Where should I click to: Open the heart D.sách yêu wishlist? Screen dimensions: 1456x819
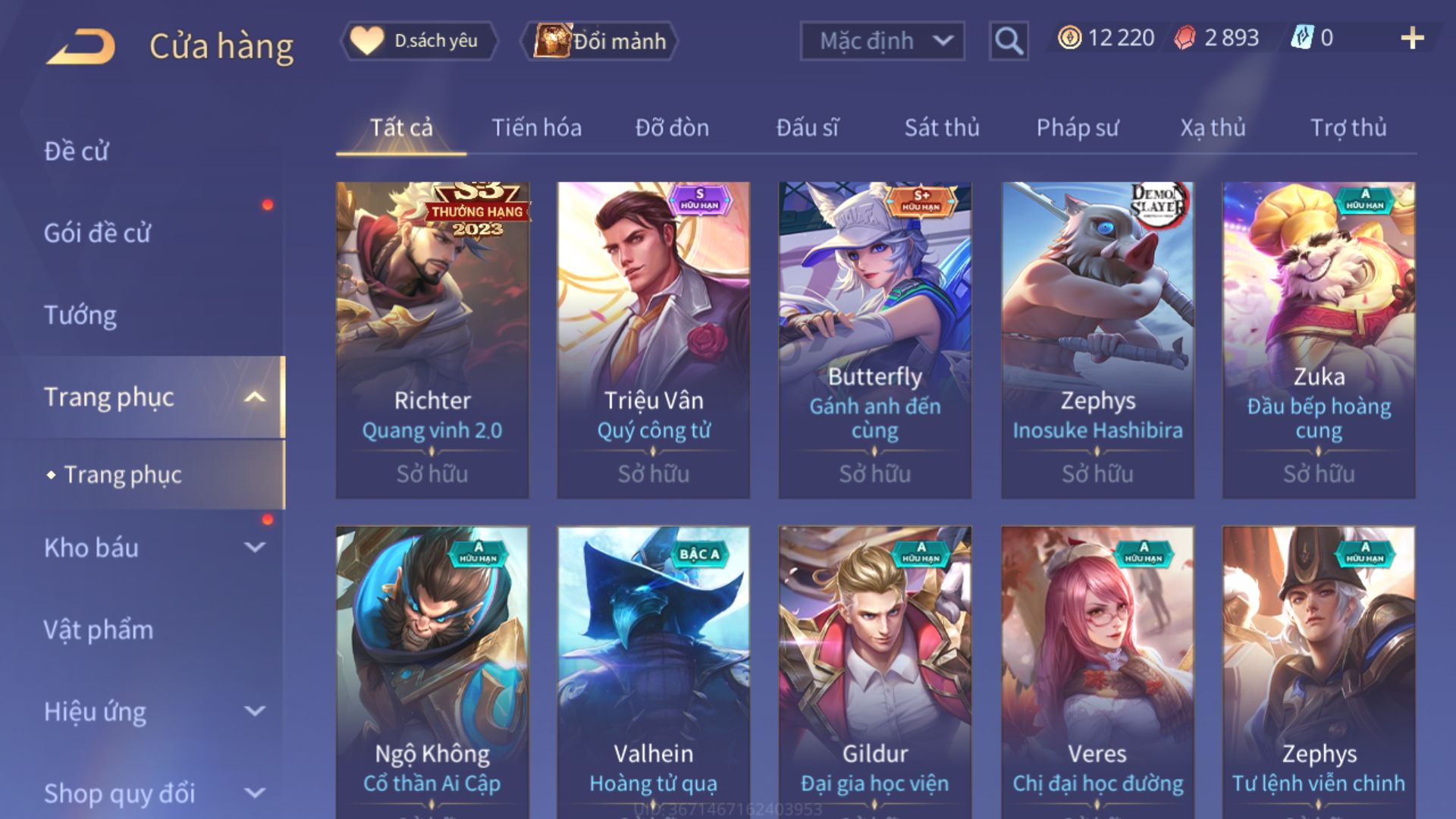point(418,40)
